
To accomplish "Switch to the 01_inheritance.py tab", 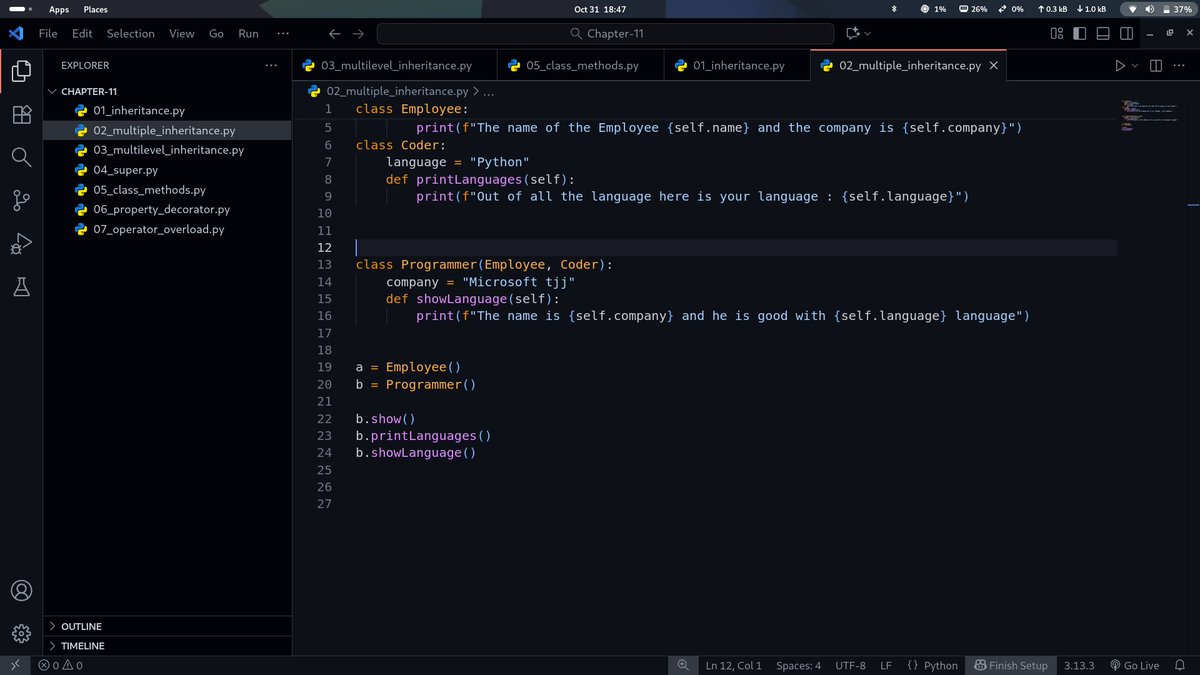I will tap(740, 62).
